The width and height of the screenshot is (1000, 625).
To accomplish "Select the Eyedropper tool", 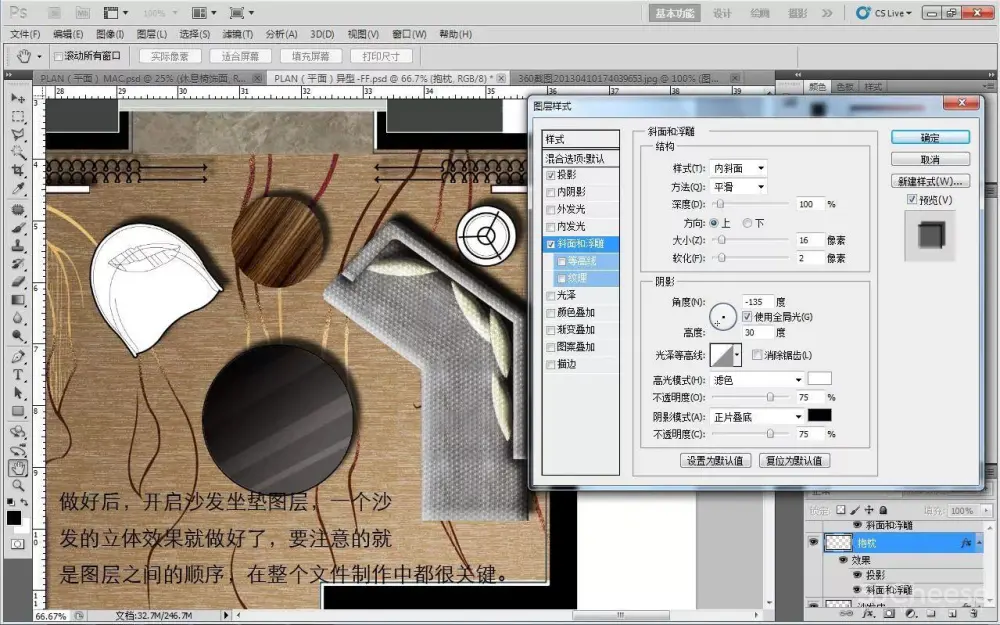I will 18,189.
